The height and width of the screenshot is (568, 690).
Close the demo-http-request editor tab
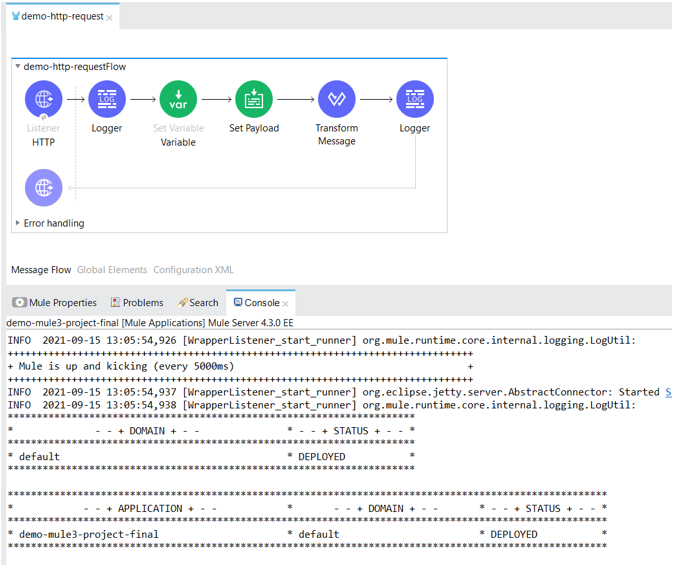click(x=110, y=18)
